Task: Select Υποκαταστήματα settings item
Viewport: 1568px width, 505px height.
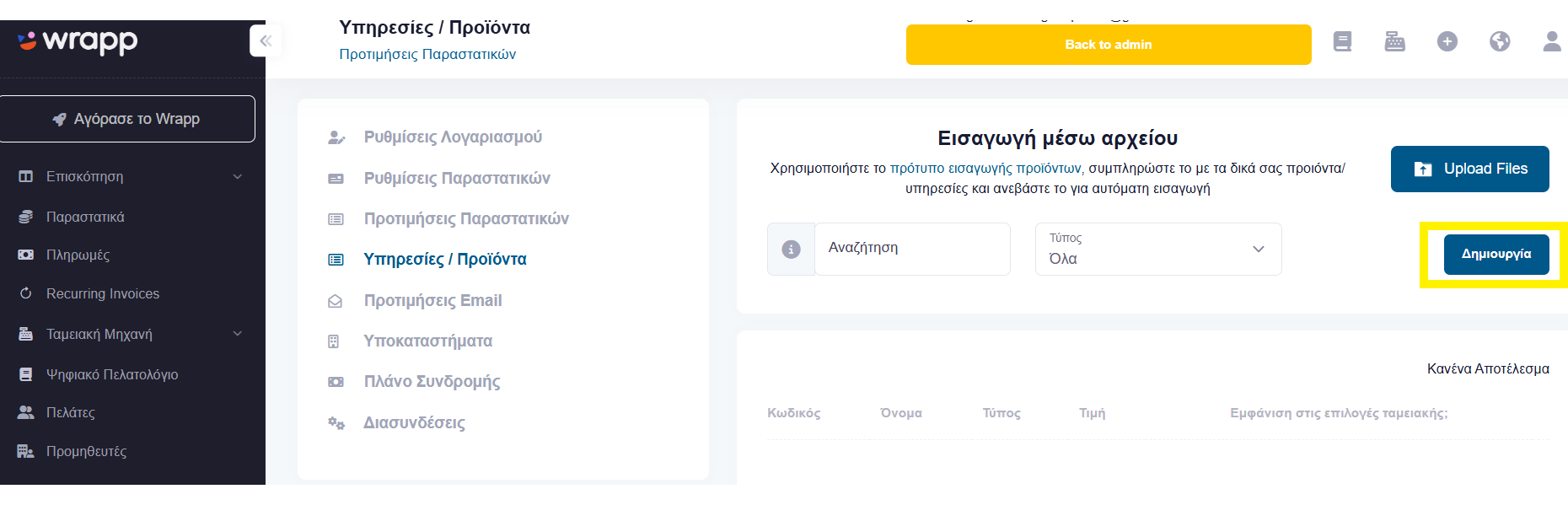Action: 428,341
